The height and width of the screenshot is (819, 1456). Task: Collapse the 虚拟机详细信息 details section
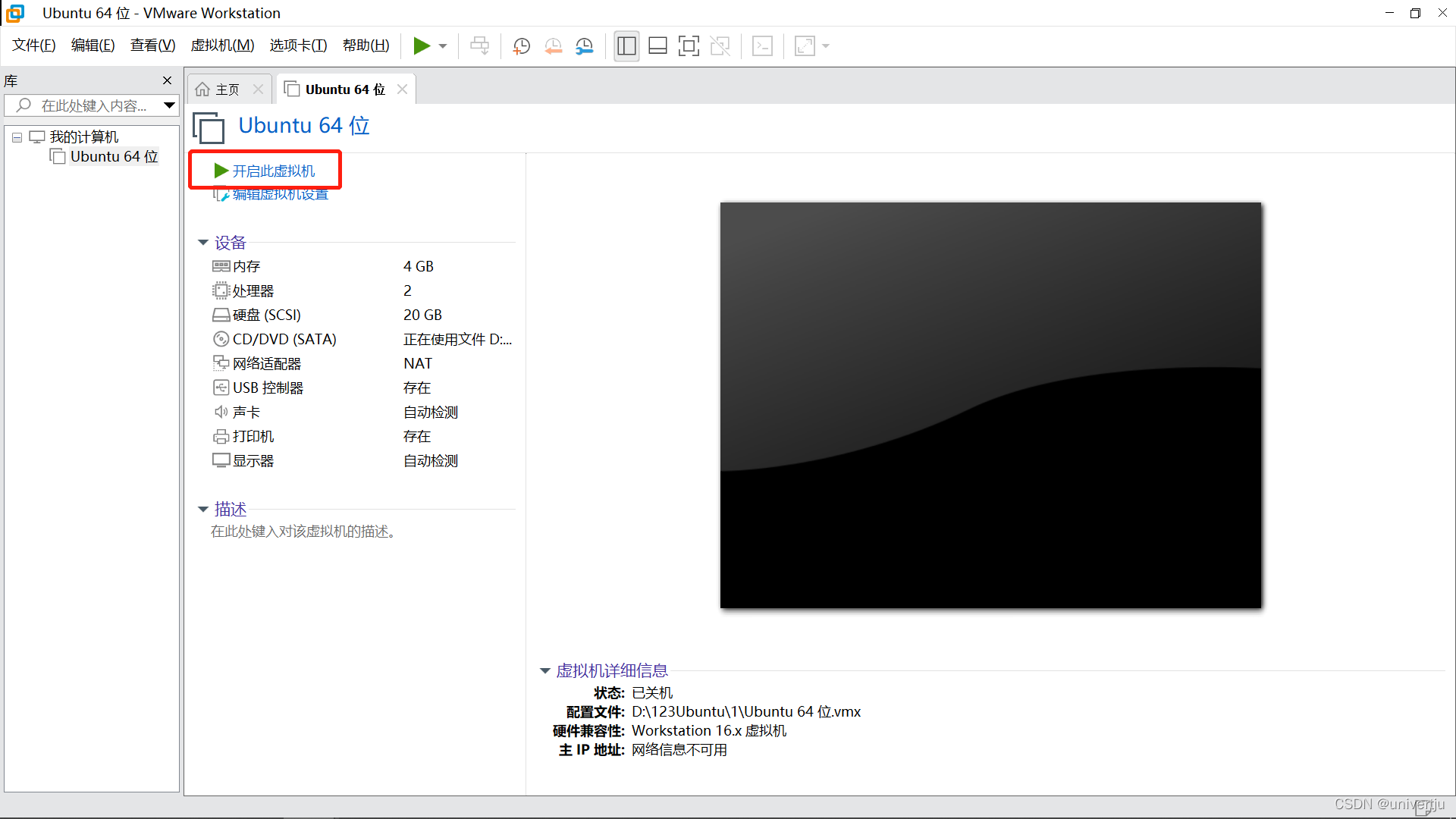point(544,670)
